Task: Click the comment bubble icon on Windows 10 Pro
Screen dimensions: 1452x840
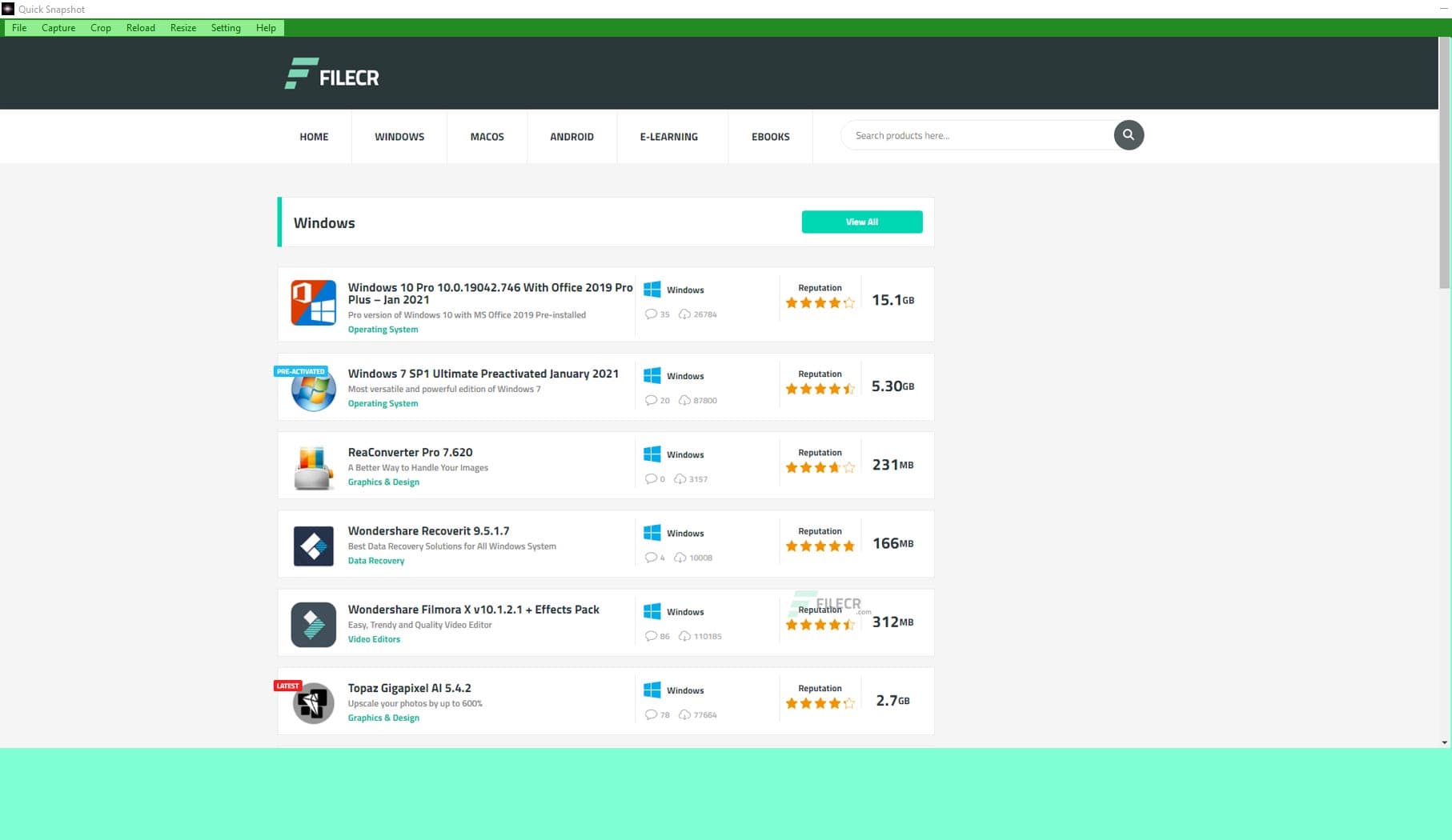Action: pyautogui.click(x=652, y=314)
